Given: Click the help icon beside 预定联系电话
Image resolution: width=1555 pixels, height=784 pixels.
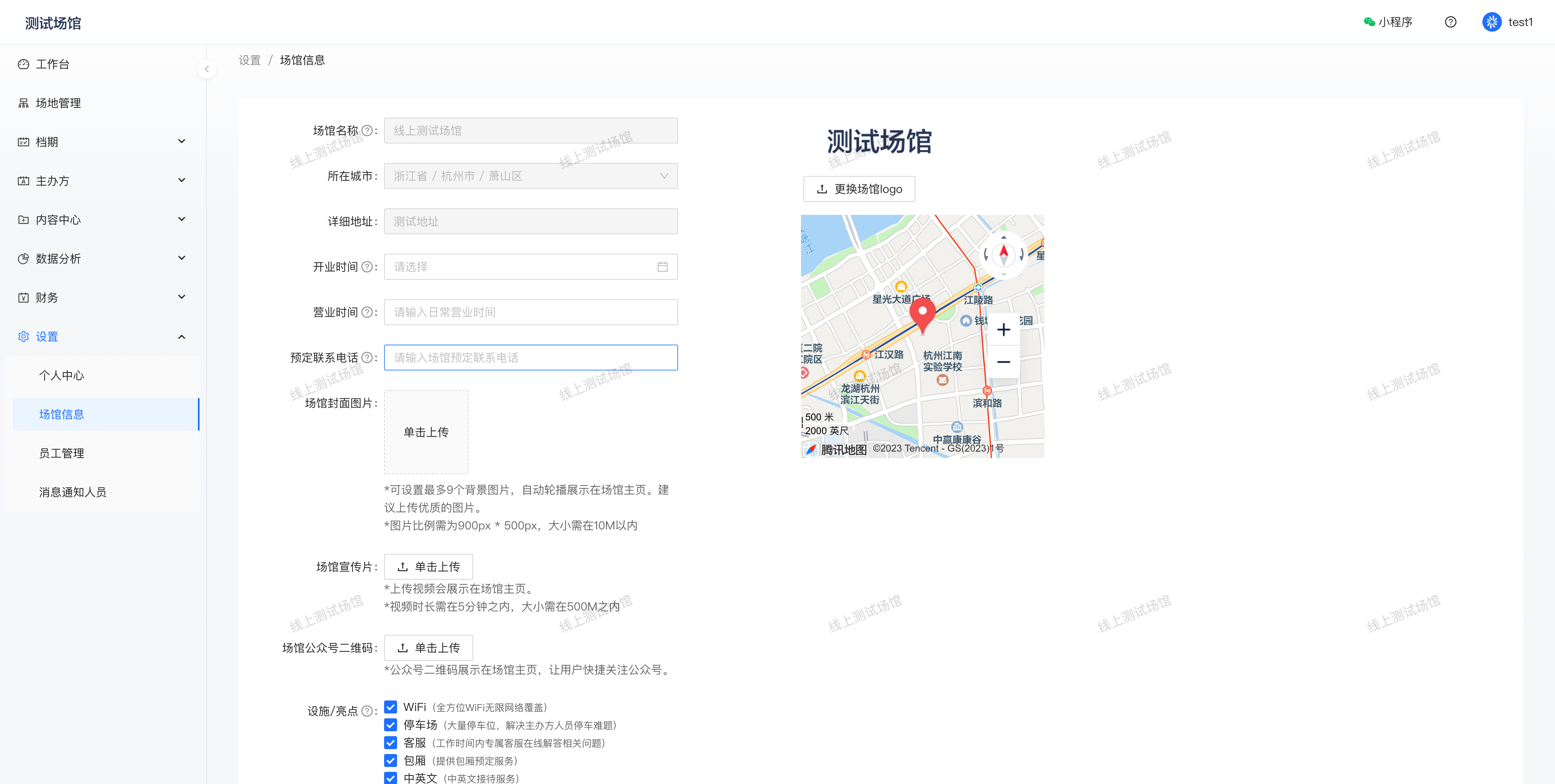Looking at the screenshot, I should tap(366, 358).
